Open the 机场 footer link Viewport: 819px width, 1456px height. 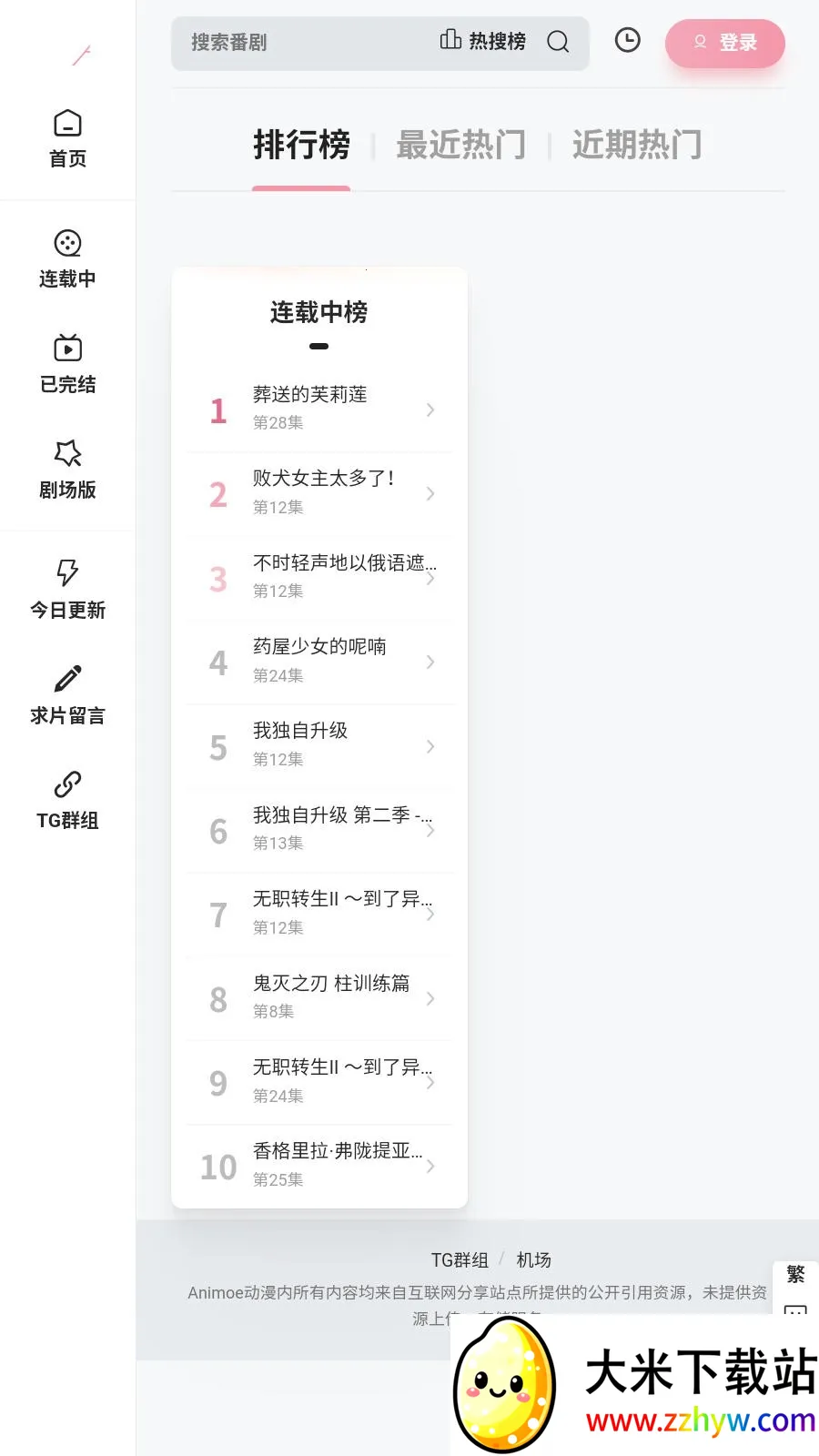pos(533,1260)
